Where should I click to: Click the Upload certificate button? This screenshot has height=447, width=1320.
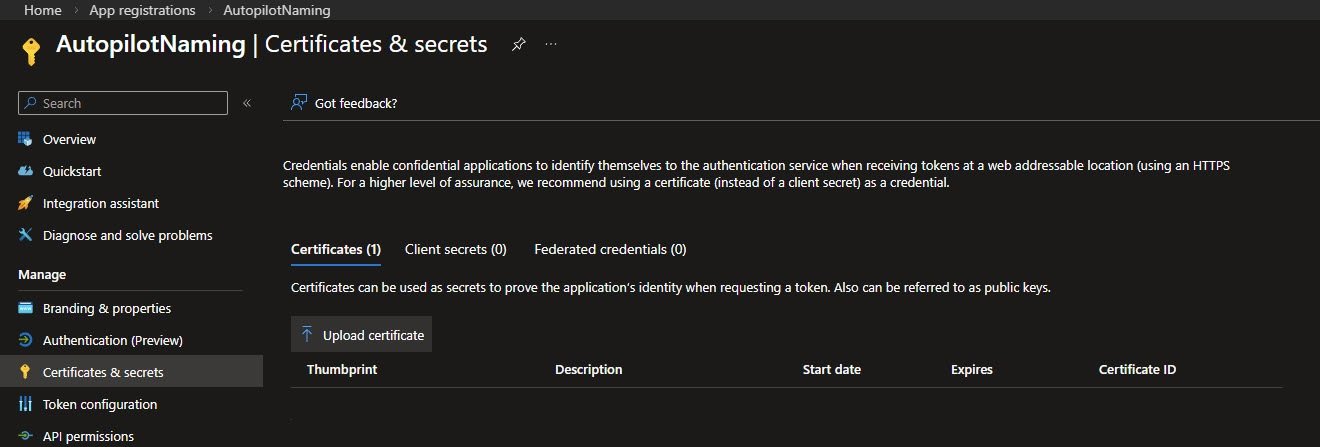coord(361,335)
